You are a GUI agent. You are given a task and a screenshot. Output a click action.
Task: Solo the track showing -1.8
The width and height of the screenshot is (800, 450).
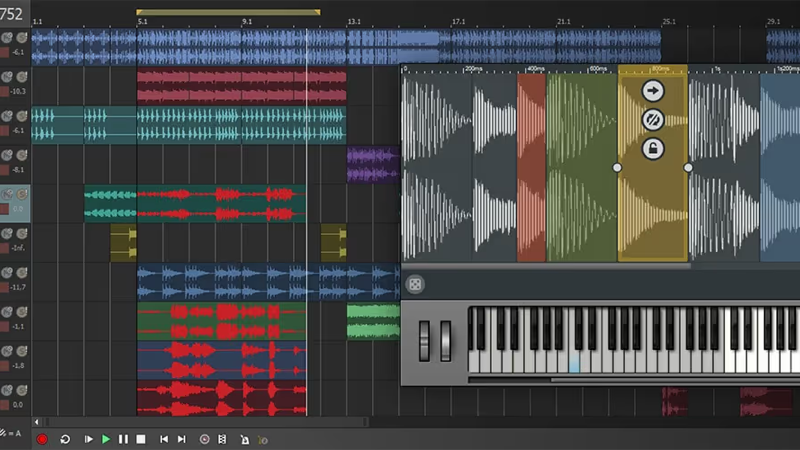click(21, 351)
